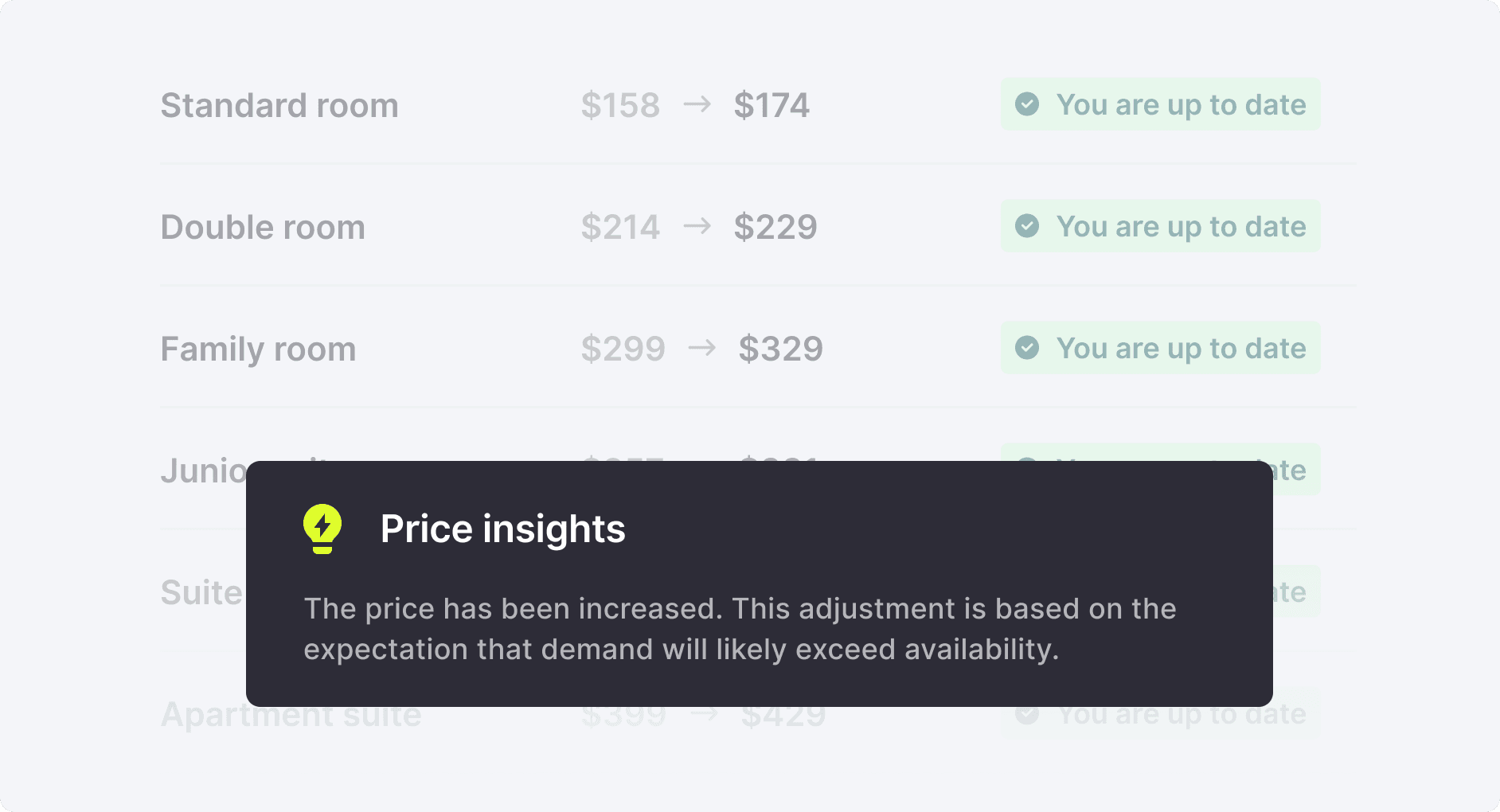Click the old $214 Double room price
1500x812 pixels.
pyautogui.click(x=620, y=227)
